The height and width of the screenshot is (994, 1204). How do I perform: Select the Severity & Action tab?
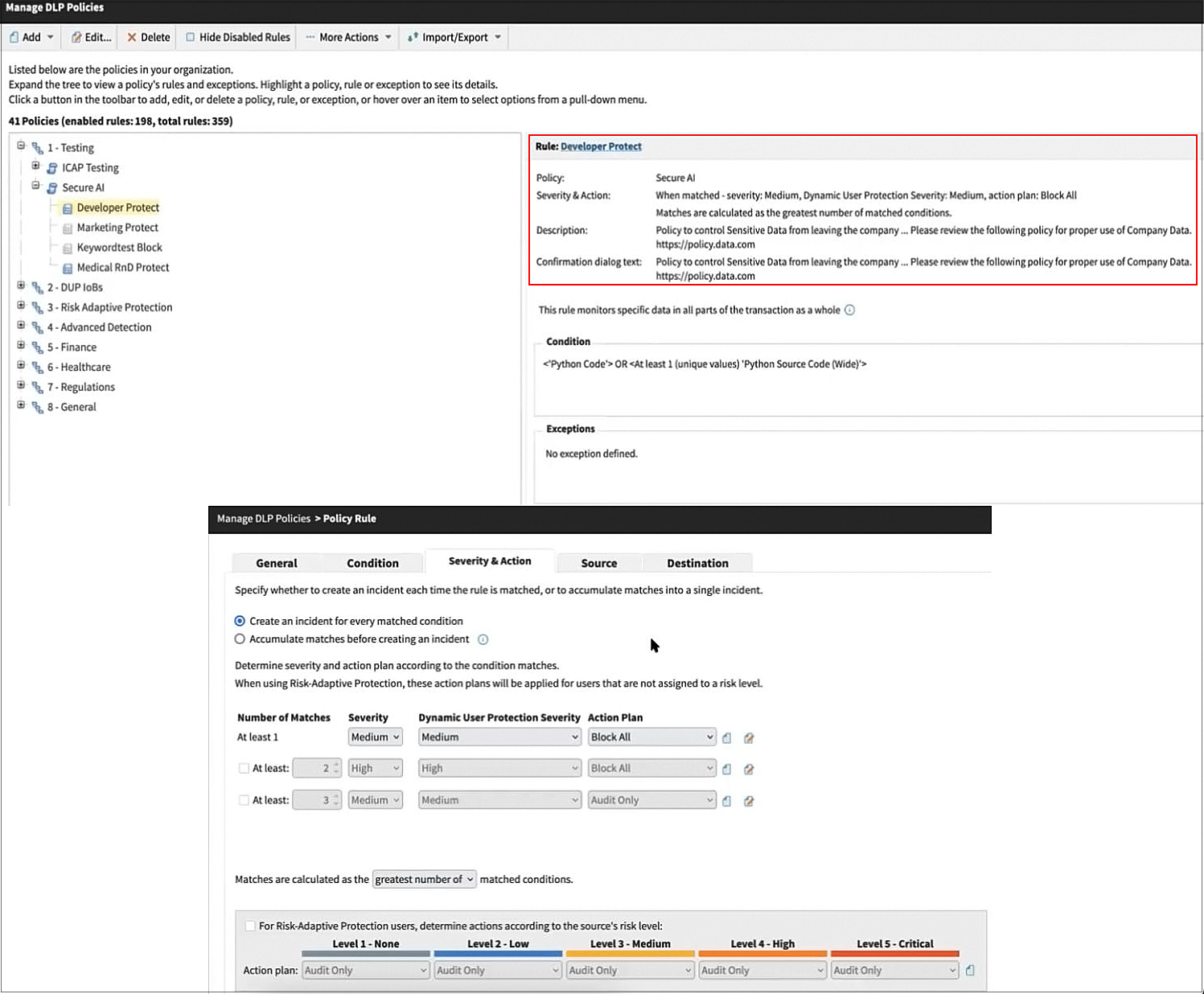490,561
